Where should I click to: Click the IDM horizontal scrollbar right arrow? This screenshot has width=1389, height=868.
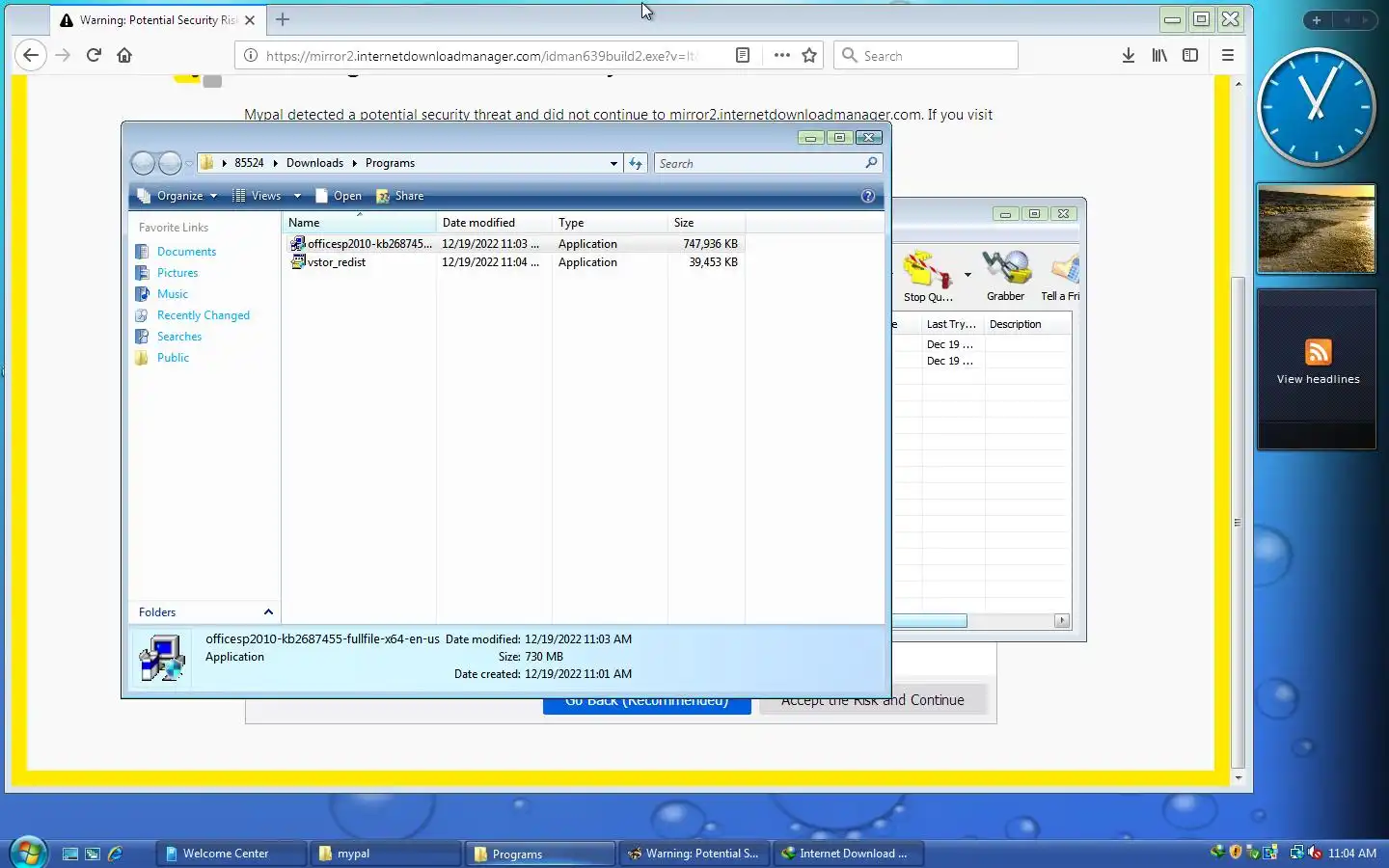(x=1062, y=621)
